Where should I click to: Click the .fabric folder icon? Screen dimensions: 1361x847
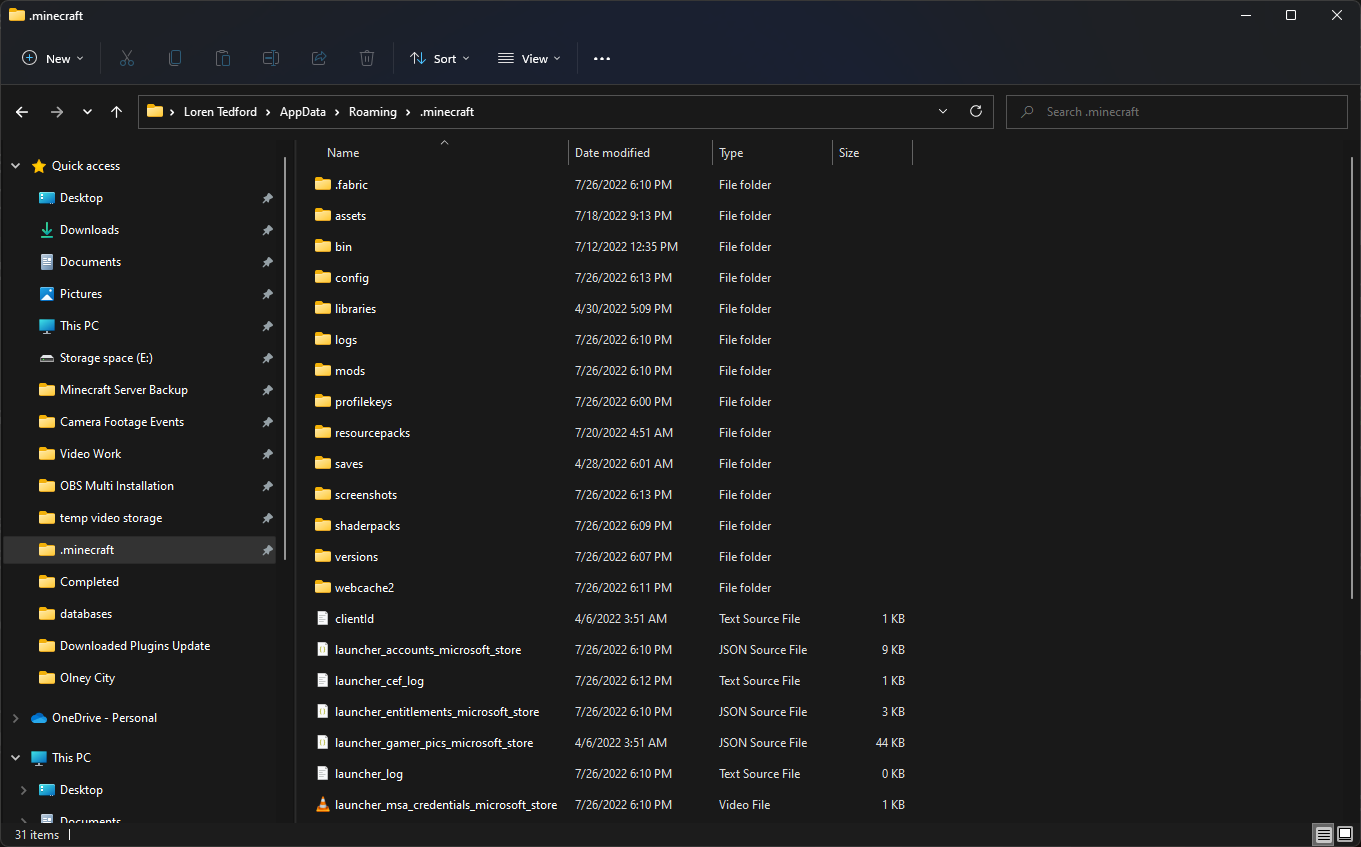pyautogui.click(x=322, y=184)
